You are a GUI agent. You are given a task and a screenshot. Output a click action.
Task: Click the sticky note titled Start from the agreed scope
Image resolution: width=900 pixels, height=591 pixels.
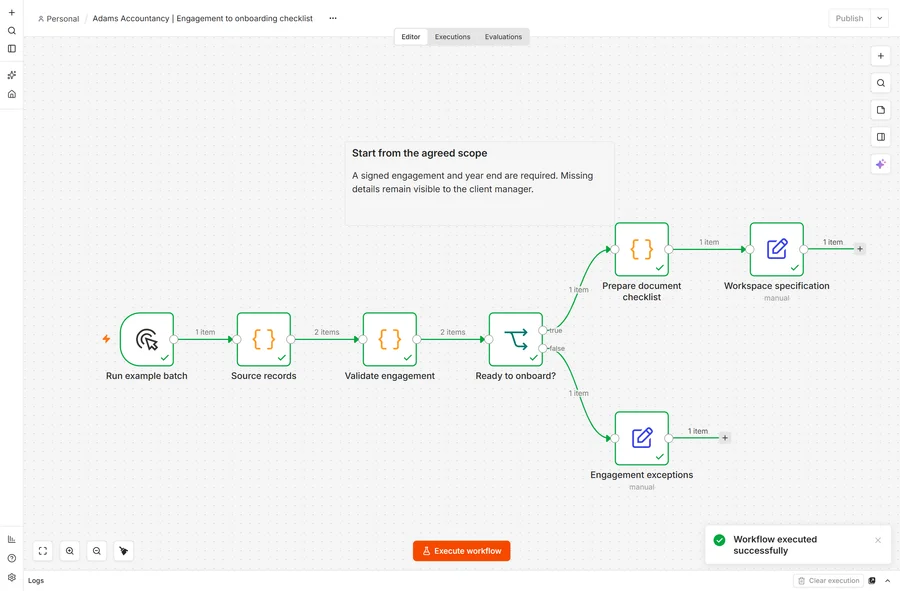point(479,184)
